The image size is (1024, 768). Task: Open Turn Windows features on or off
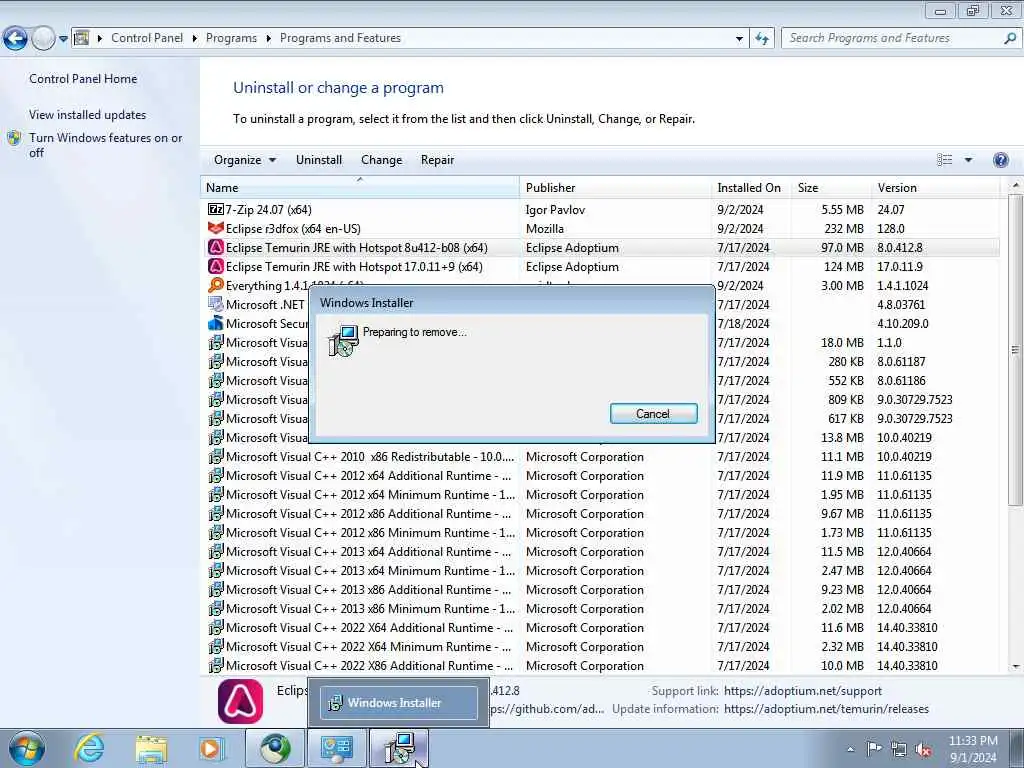point(105,145)
